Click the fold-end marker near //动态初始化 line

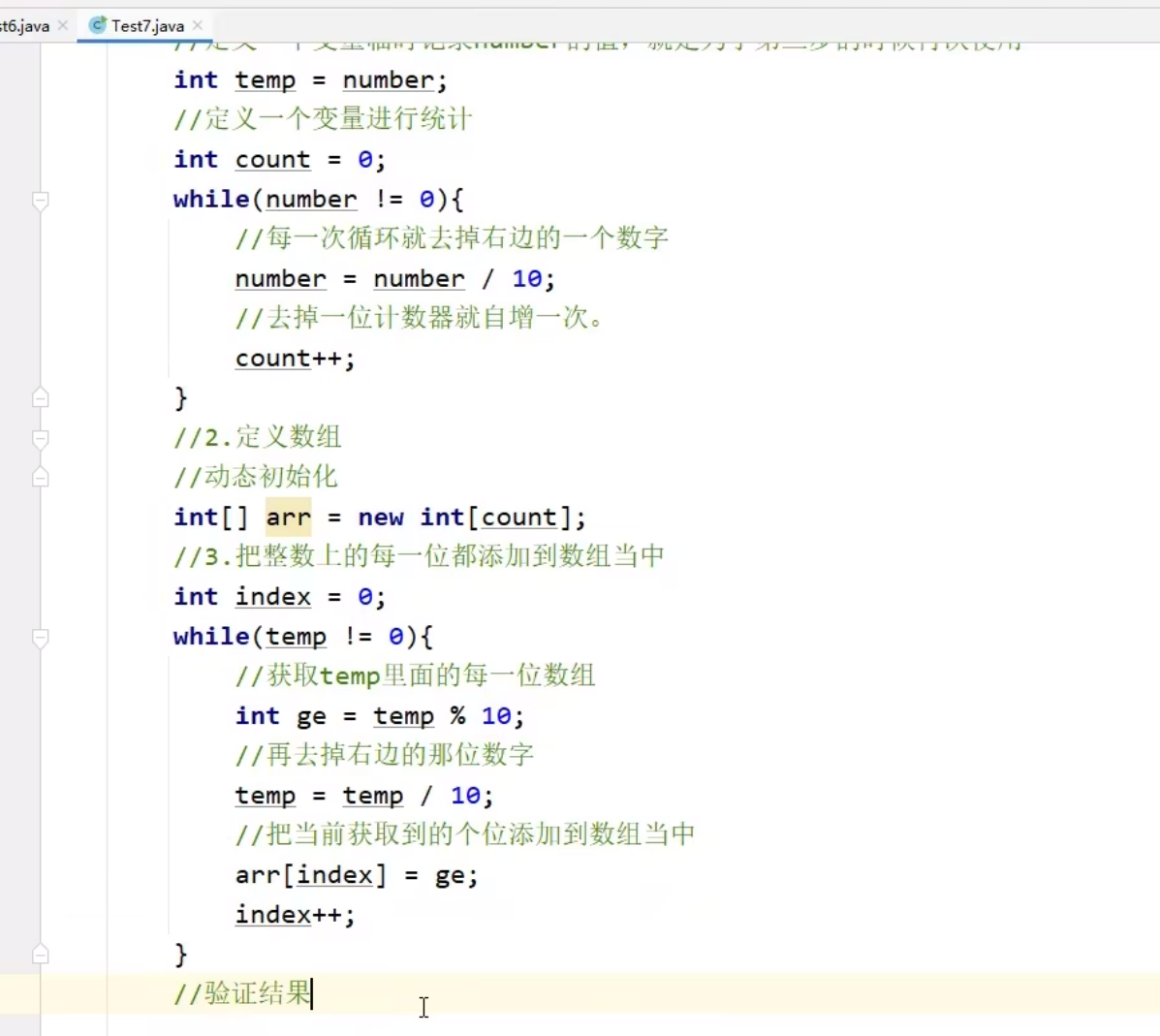click(41, 476)
